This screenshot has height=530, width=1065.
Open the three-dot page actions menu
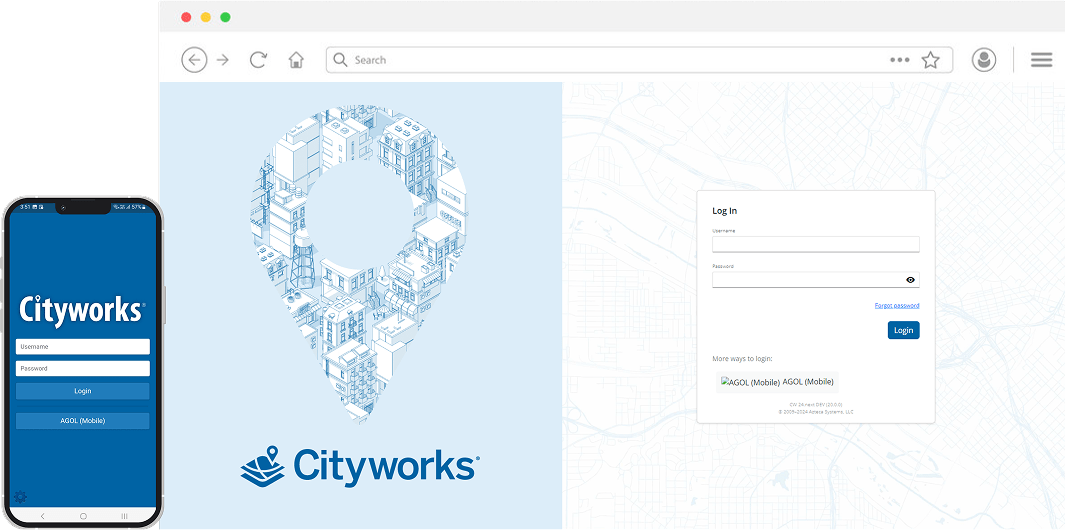click(899, 60)
